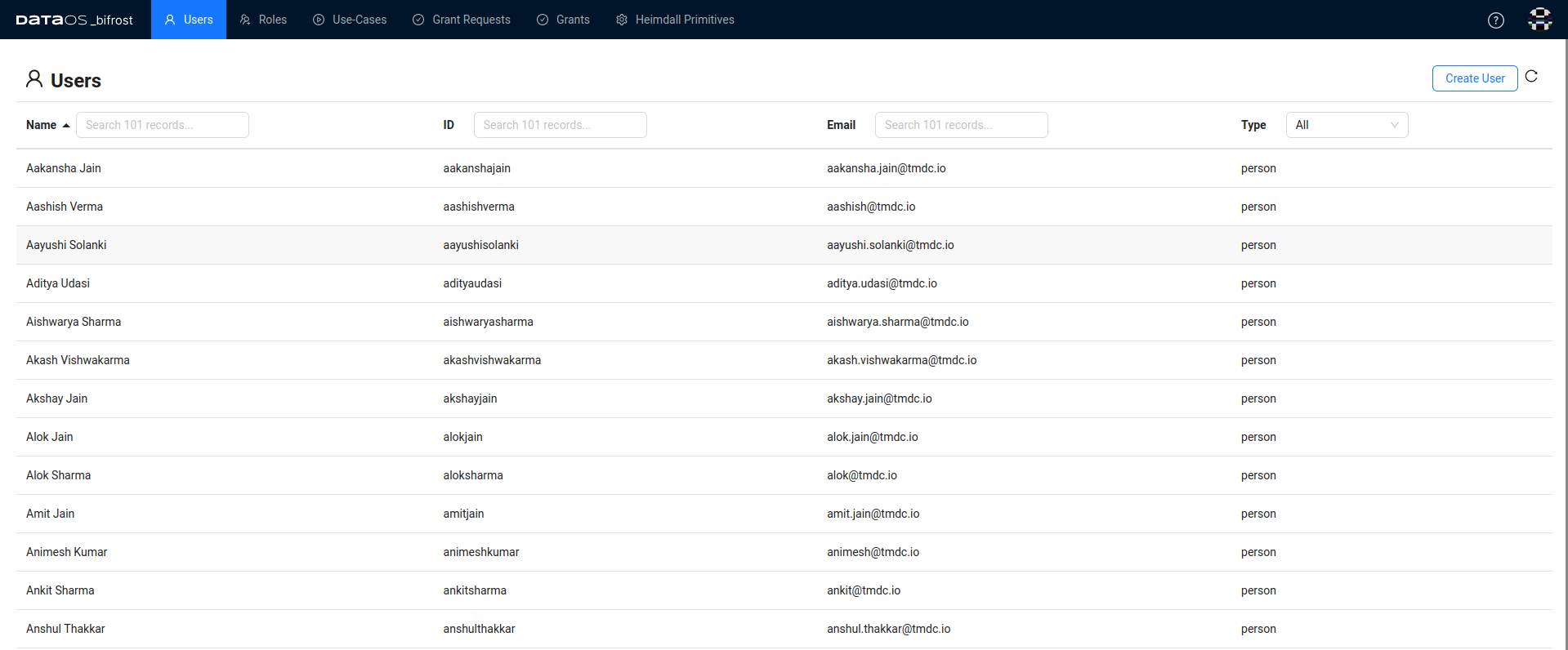1568x650 pixels.
Task: Select the Akshay Jain name
Action: tap(56, 398)
